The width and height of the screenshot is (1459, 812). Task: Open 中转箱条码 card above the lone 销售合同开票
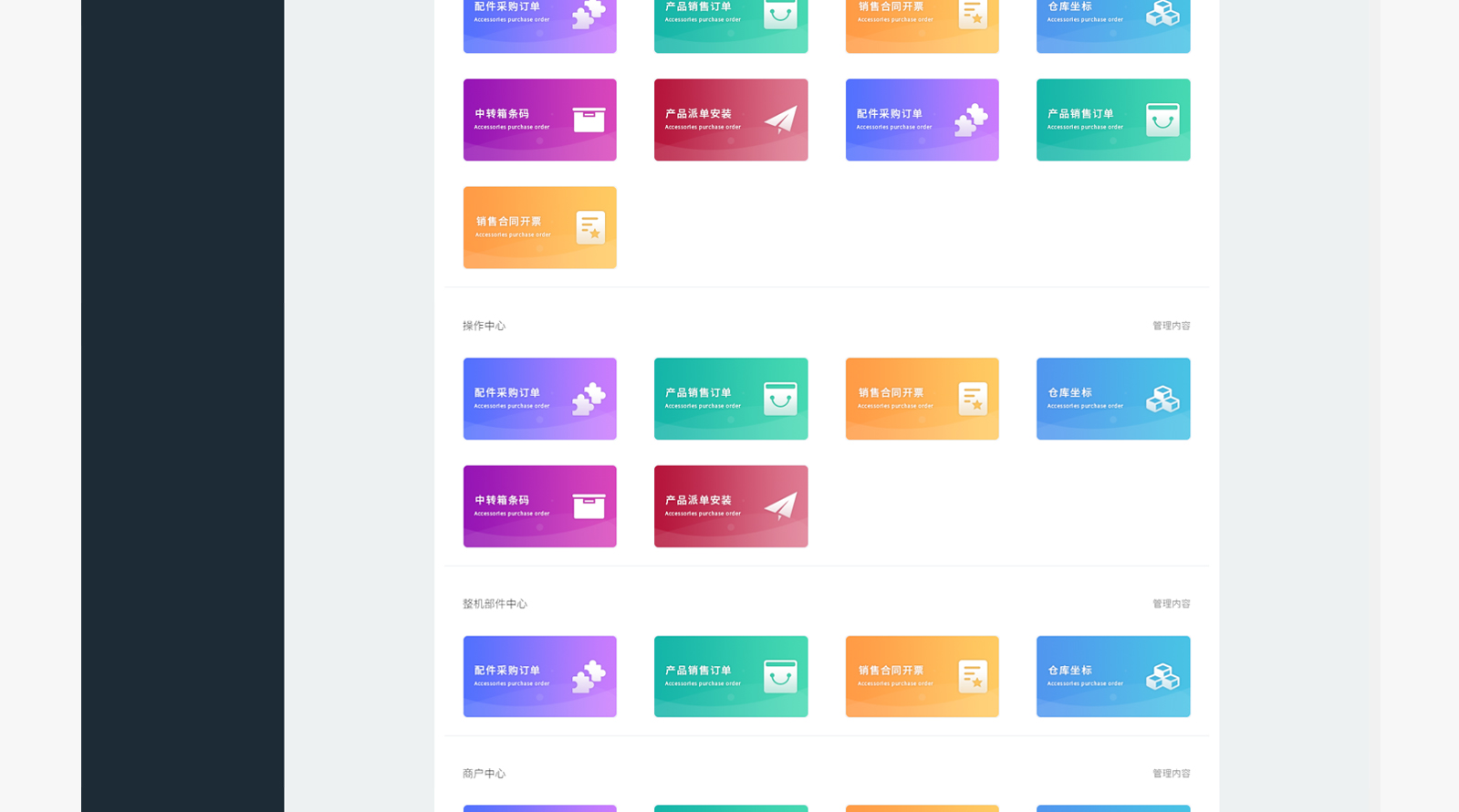(539, 120)
